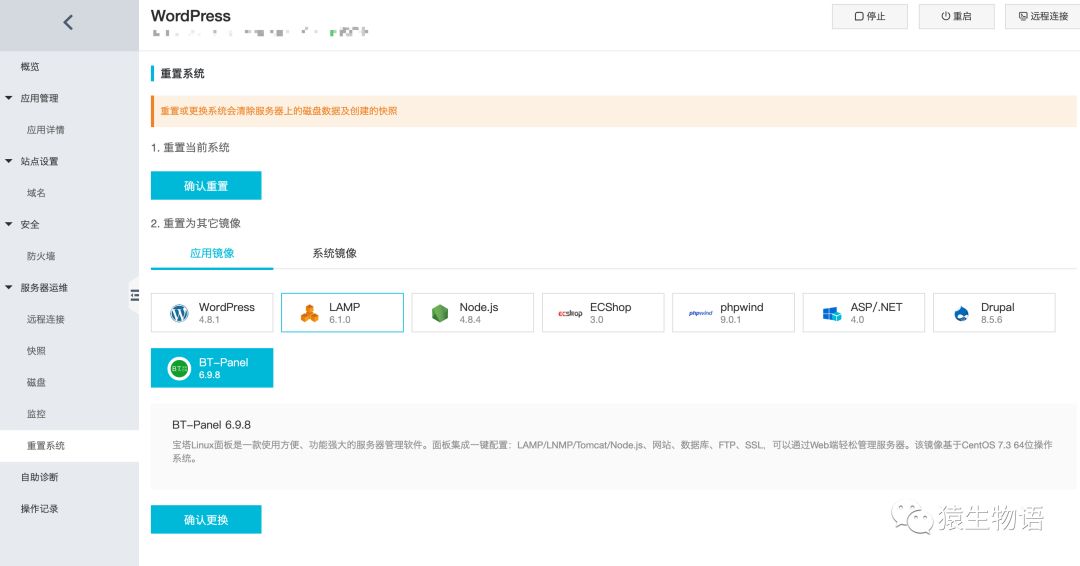Click the WordPress page title text
This screenshot has width=1080, height=566.
click(191, 16)
